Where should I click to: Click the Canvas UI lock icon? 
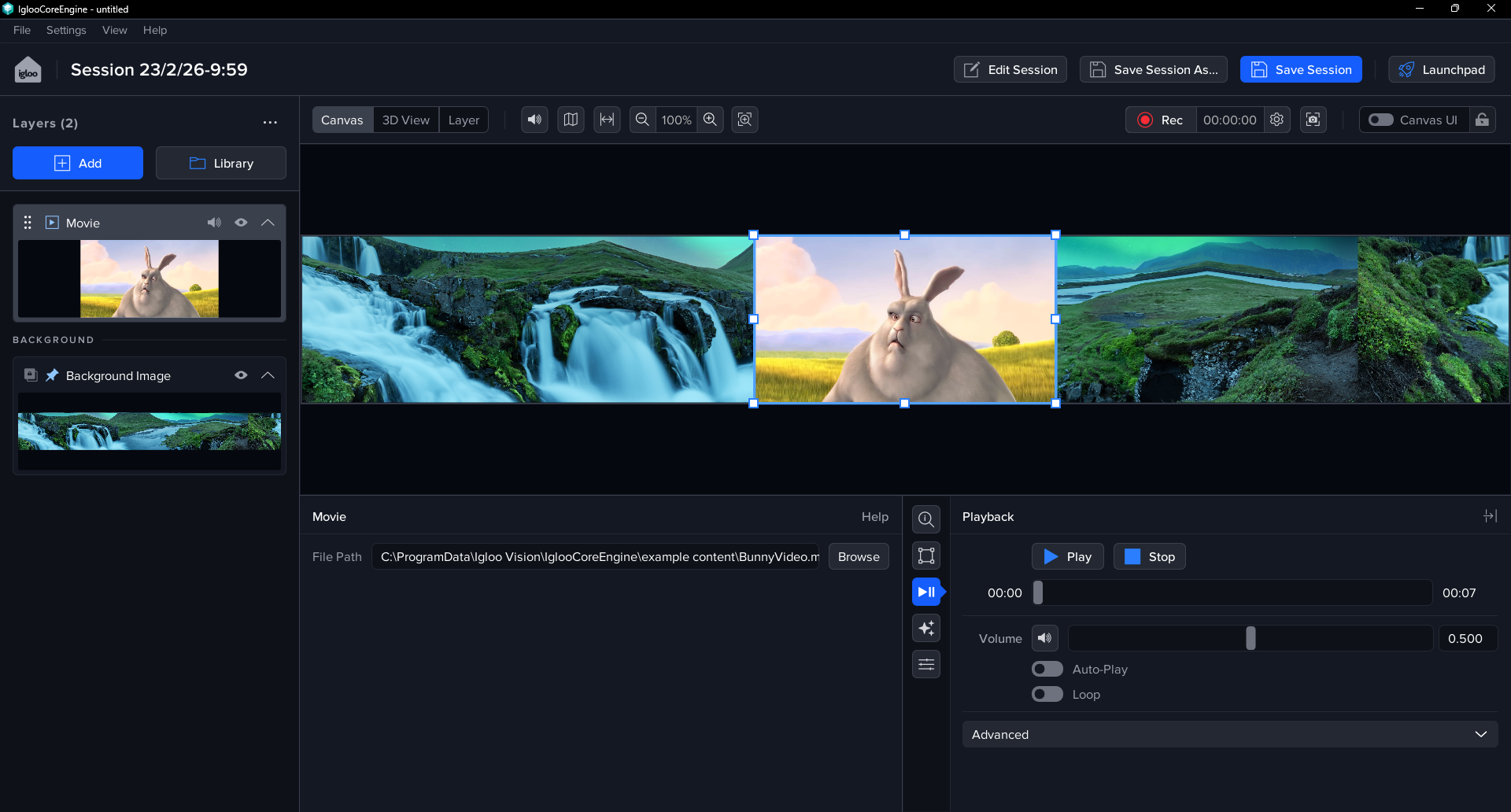(x=1482, y=120)
